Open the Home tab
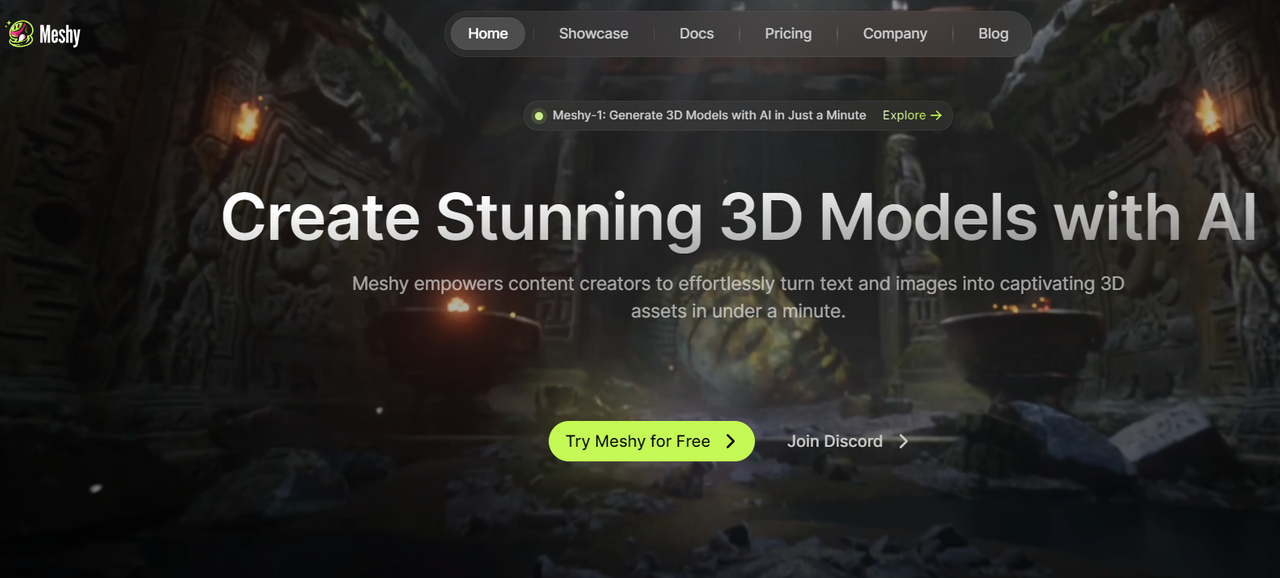 [488, 34]
